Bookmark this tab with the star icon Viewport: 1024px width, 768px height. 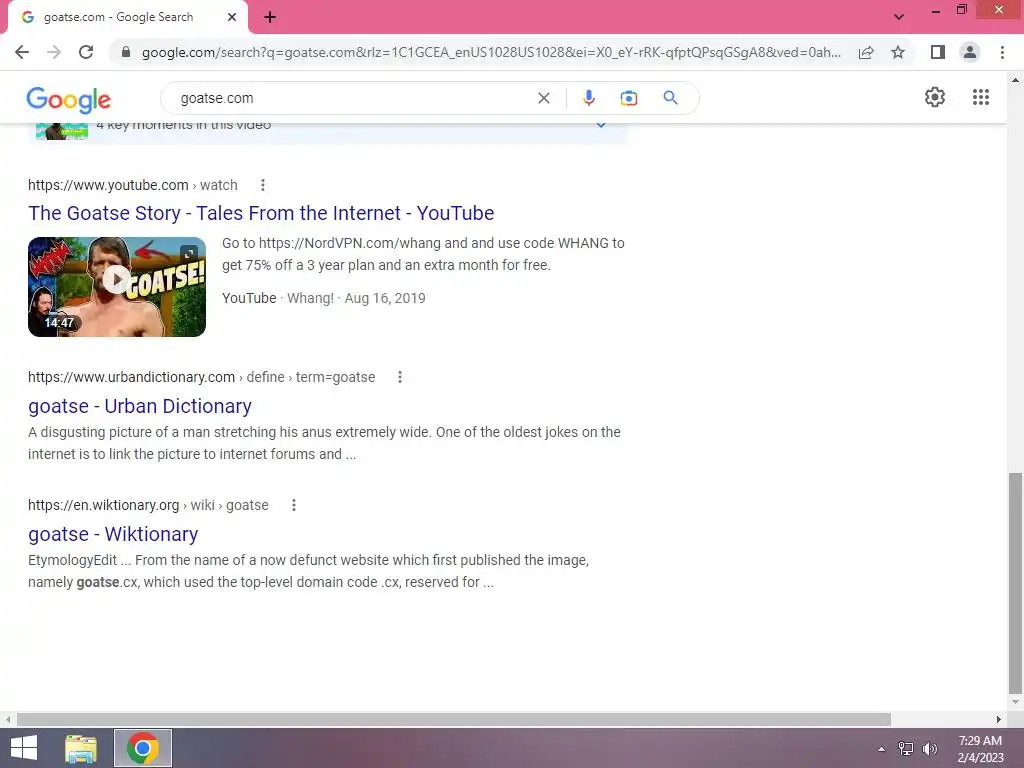(x=898, y=52)
